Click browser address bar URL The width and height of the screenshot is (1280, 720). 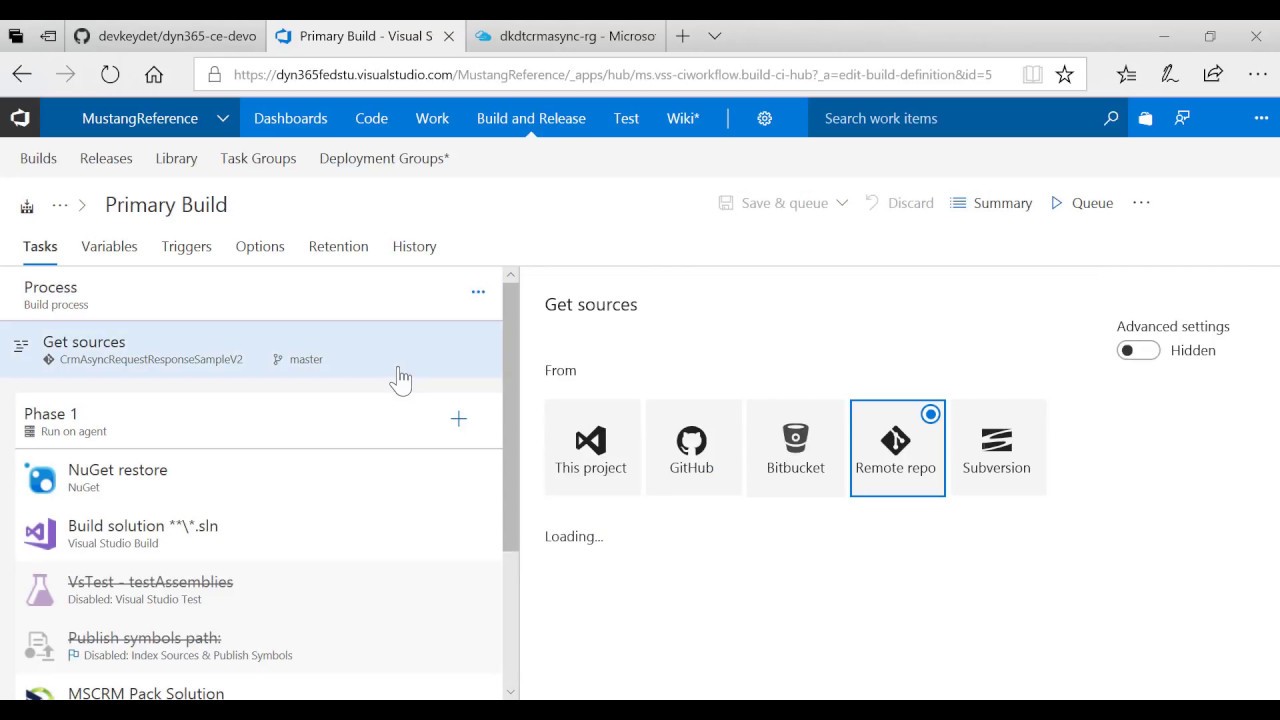tap(612, 74)
